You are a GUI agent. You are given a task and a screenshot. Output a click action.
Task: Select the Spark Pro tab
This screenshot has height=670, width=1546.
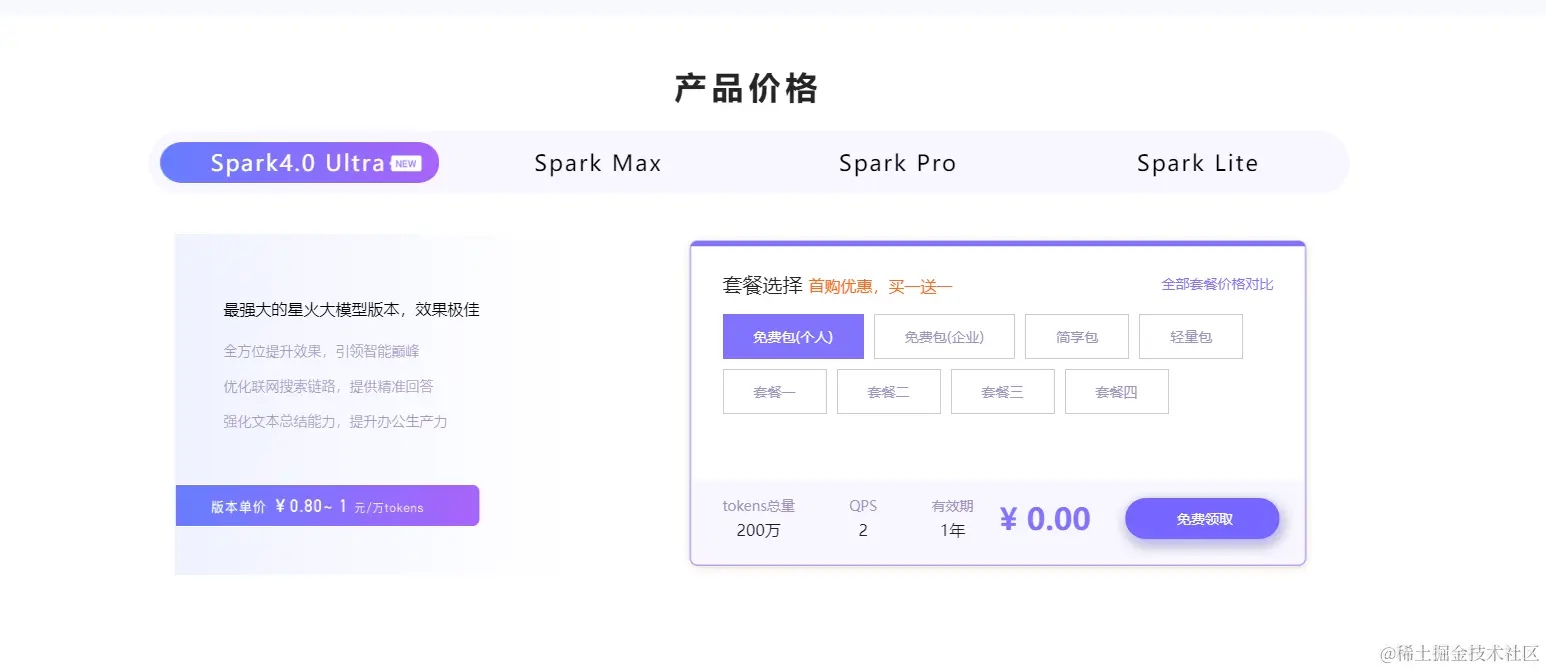pyautogui.click(x=897, y=163)
